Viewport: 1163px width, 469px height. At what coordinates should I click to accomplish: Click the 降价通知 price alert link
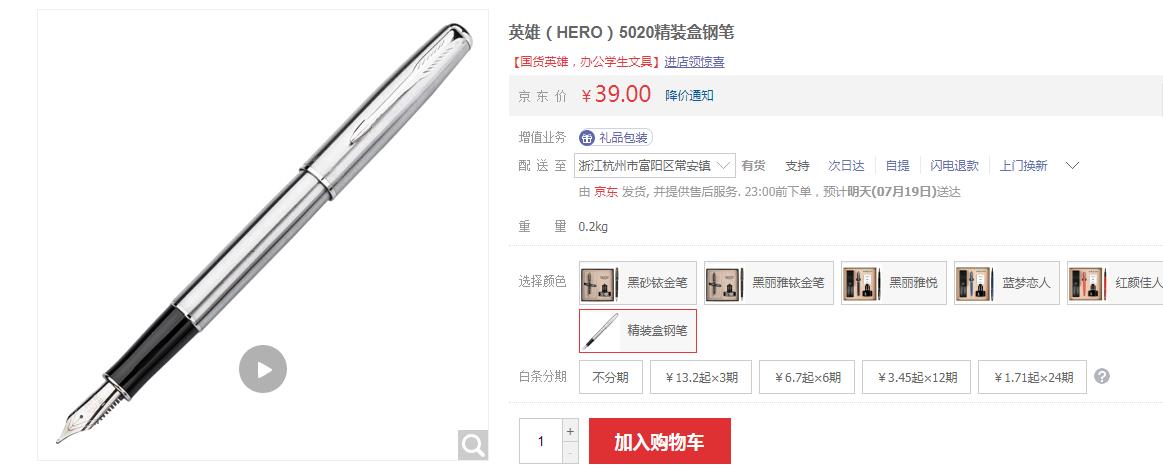pyautogui.click(x=689, y=96)
